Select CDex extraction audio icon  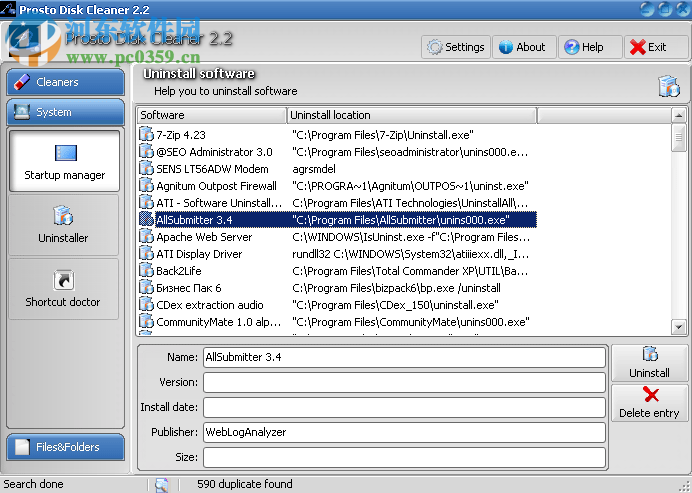pos(147,305)
